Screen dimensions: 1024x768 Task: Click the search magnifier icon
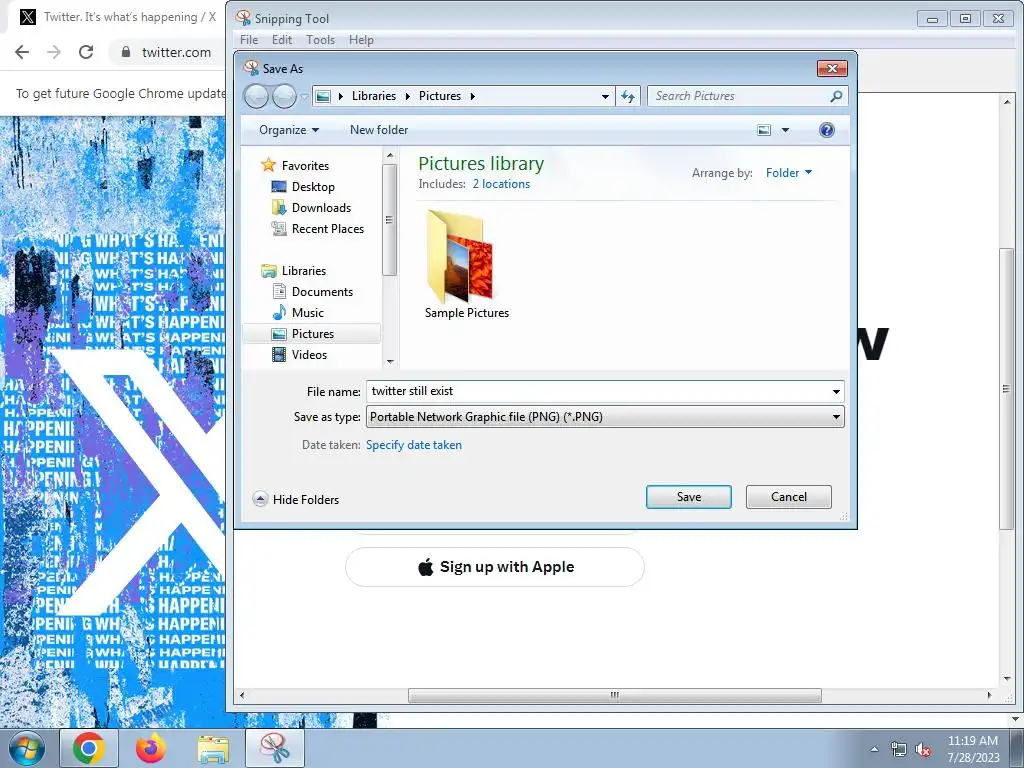click(x=836, y=96)
